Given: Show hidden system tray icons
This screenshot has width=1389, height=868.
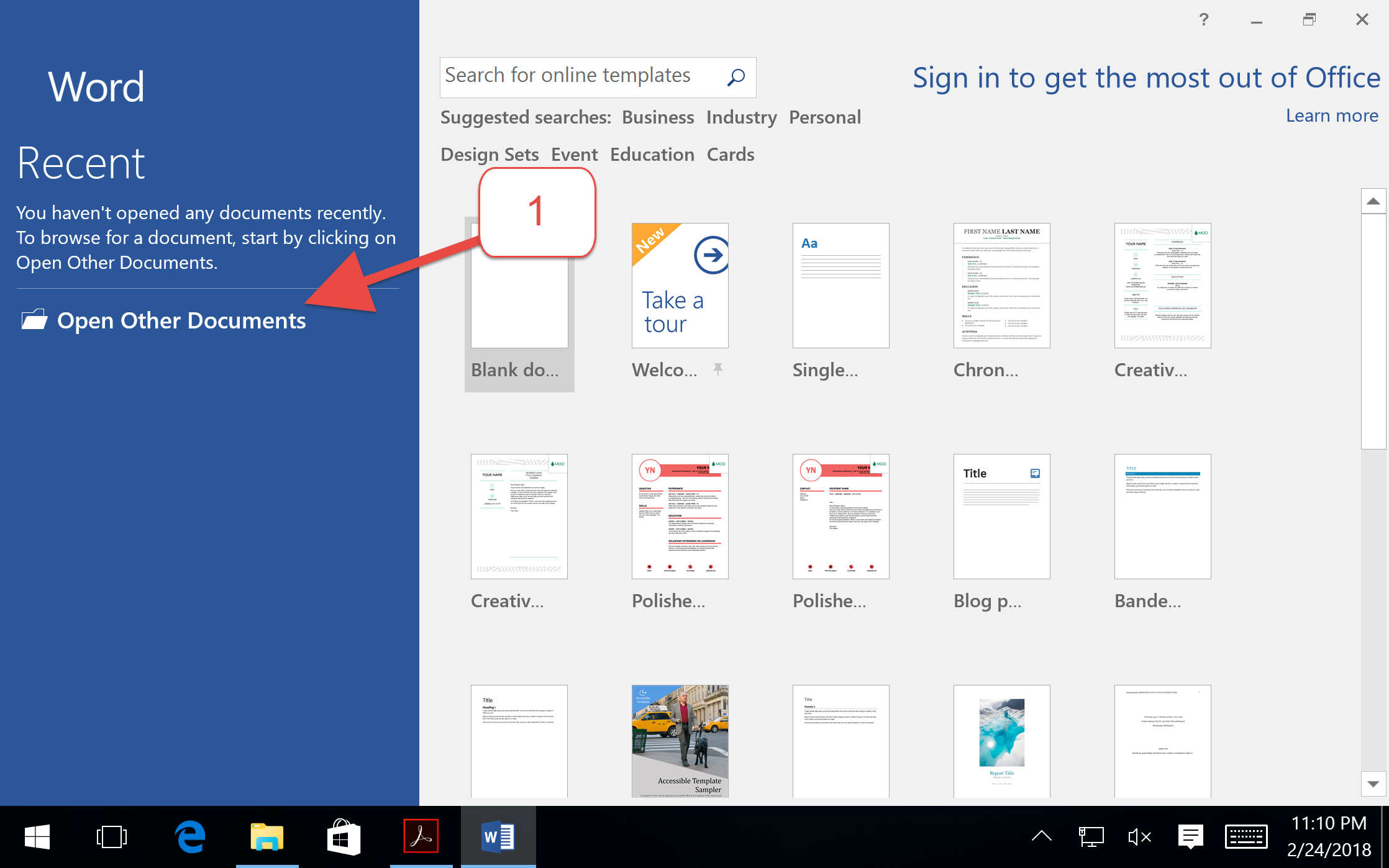Looking at the screenshot, I should [1042, 837].
